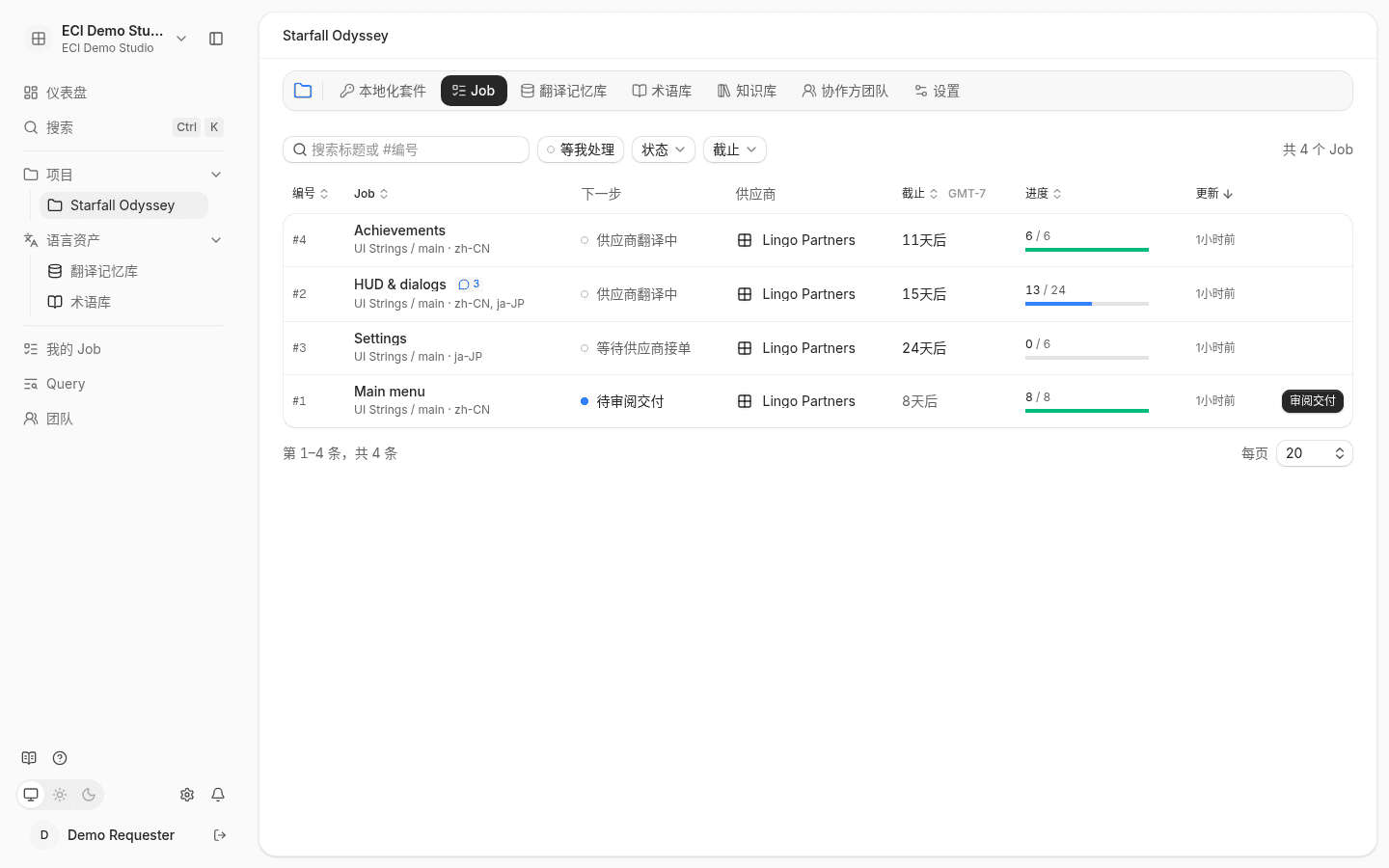Click the Demo Requester avatar
This screenshot has width=1389, height=868.
[44, 835]
